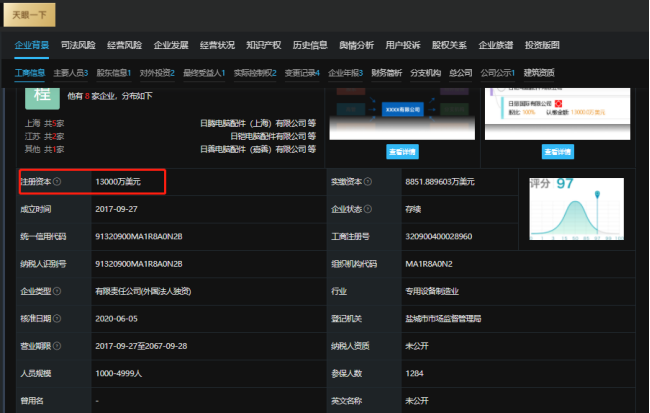Click the info icon beside 实缴资本

(368, 182)
